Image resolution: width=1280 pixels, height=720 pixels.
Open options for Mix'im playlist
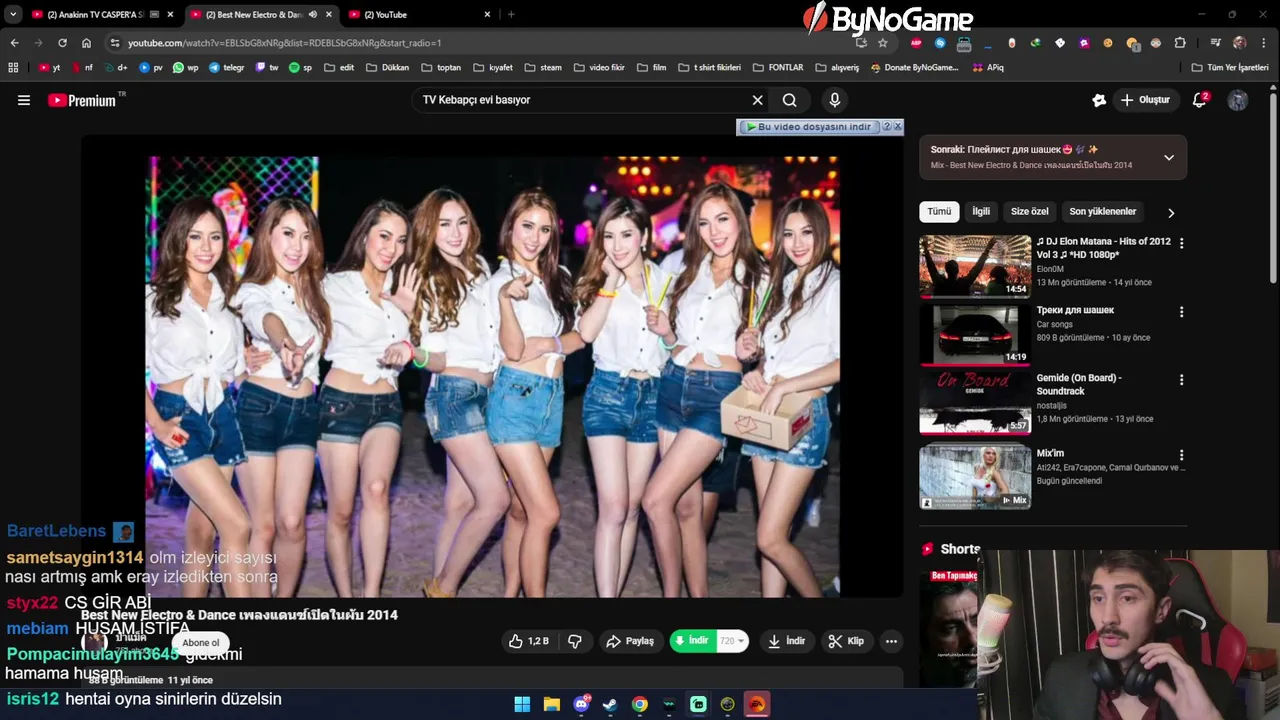1181,455
